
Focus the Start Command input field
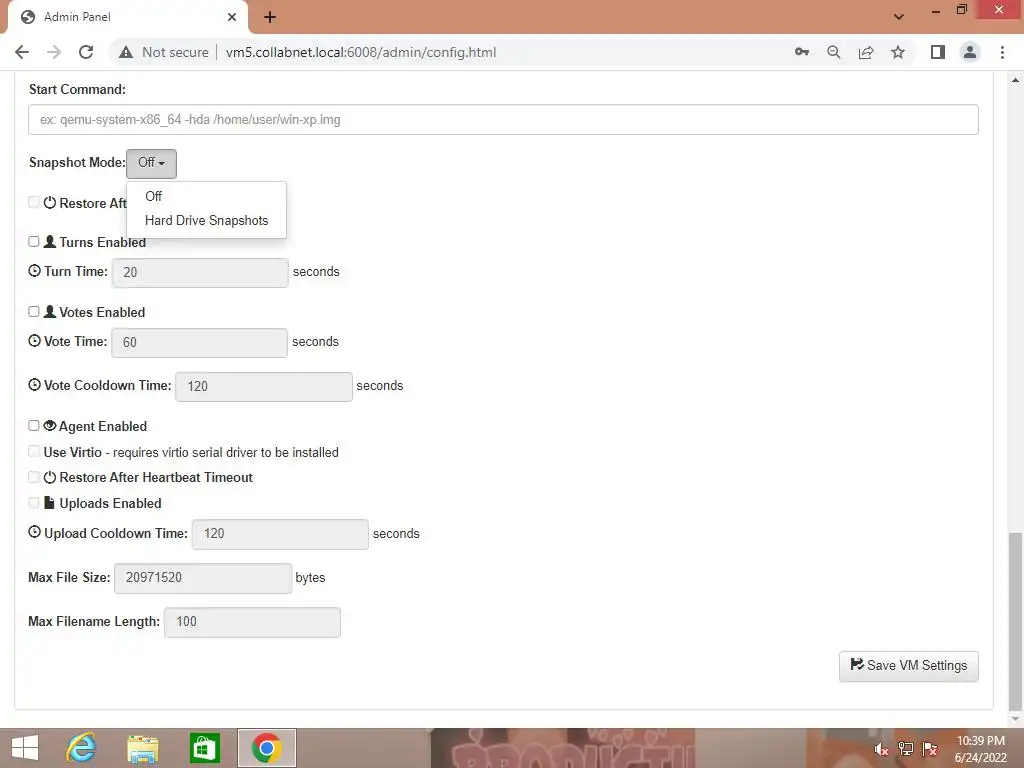coord(503,120)
